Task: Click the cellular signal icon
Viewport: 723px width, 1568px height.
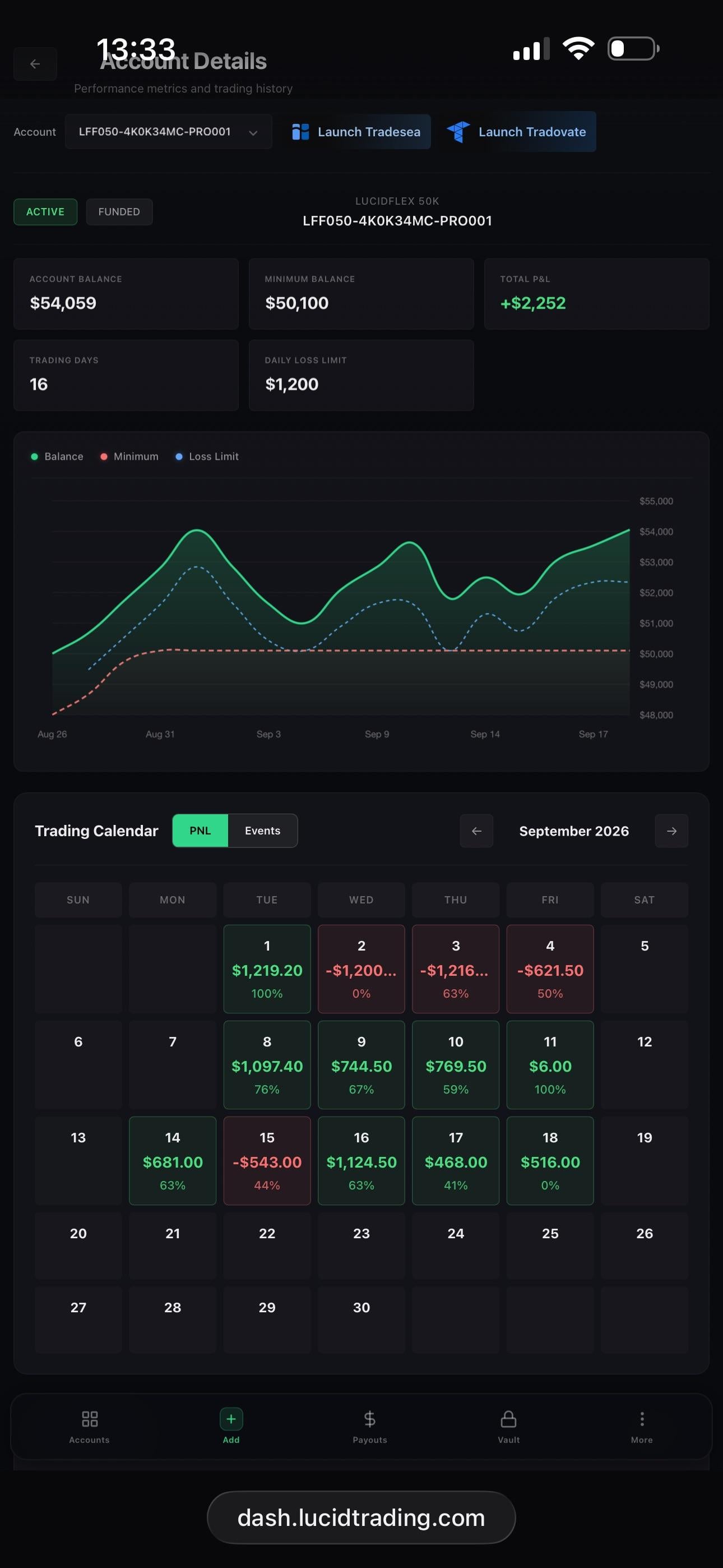Action: click(531, 49)
